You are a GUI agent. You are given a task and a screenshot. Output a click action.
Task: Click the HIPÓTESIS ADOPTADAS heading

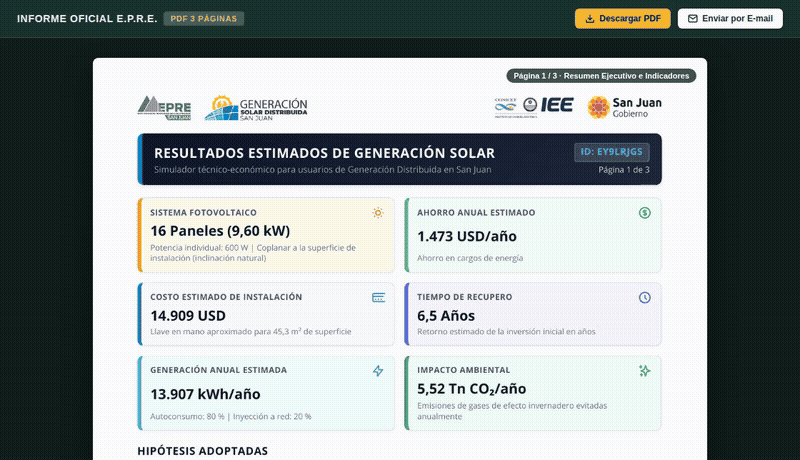pos(203,451)
